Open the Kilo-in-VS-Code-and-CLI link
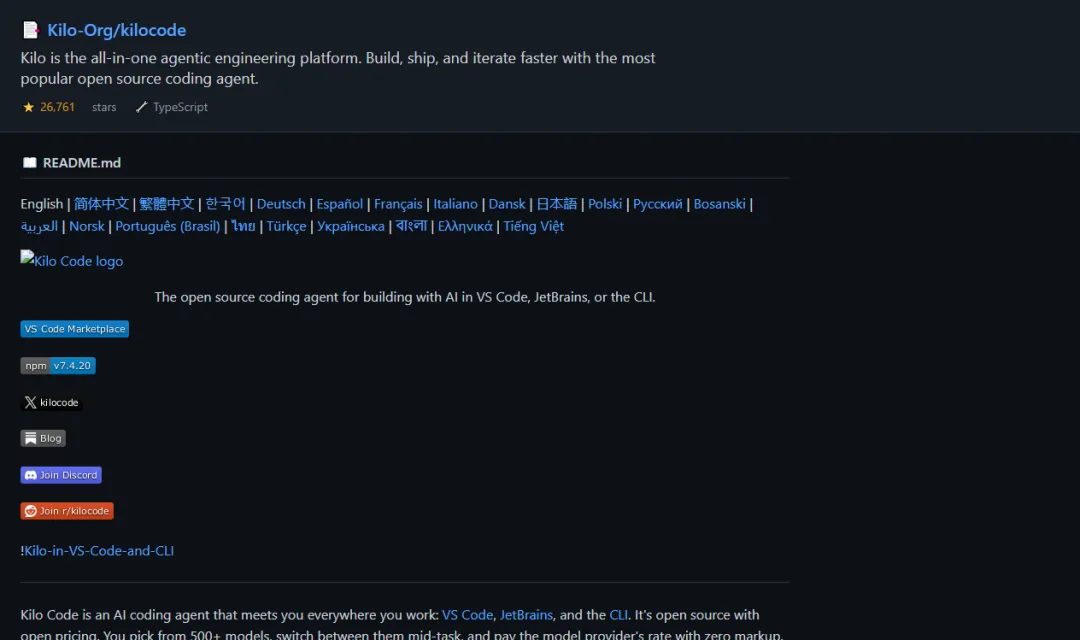This screenshot has width=1080, height=640. click(x=98, y=550)
